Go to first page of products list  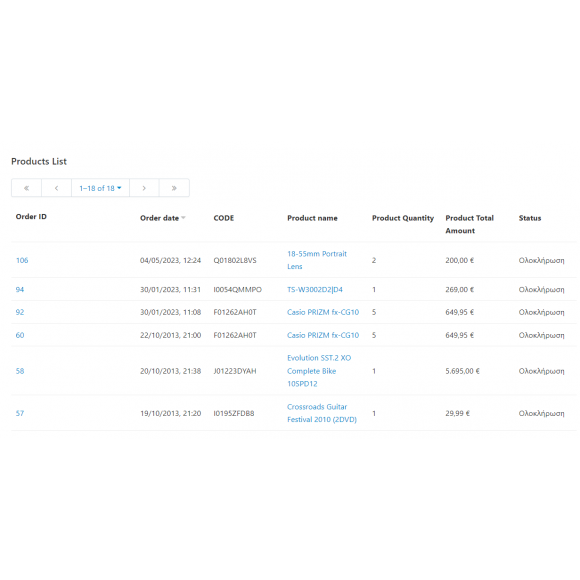pos(27,188)
